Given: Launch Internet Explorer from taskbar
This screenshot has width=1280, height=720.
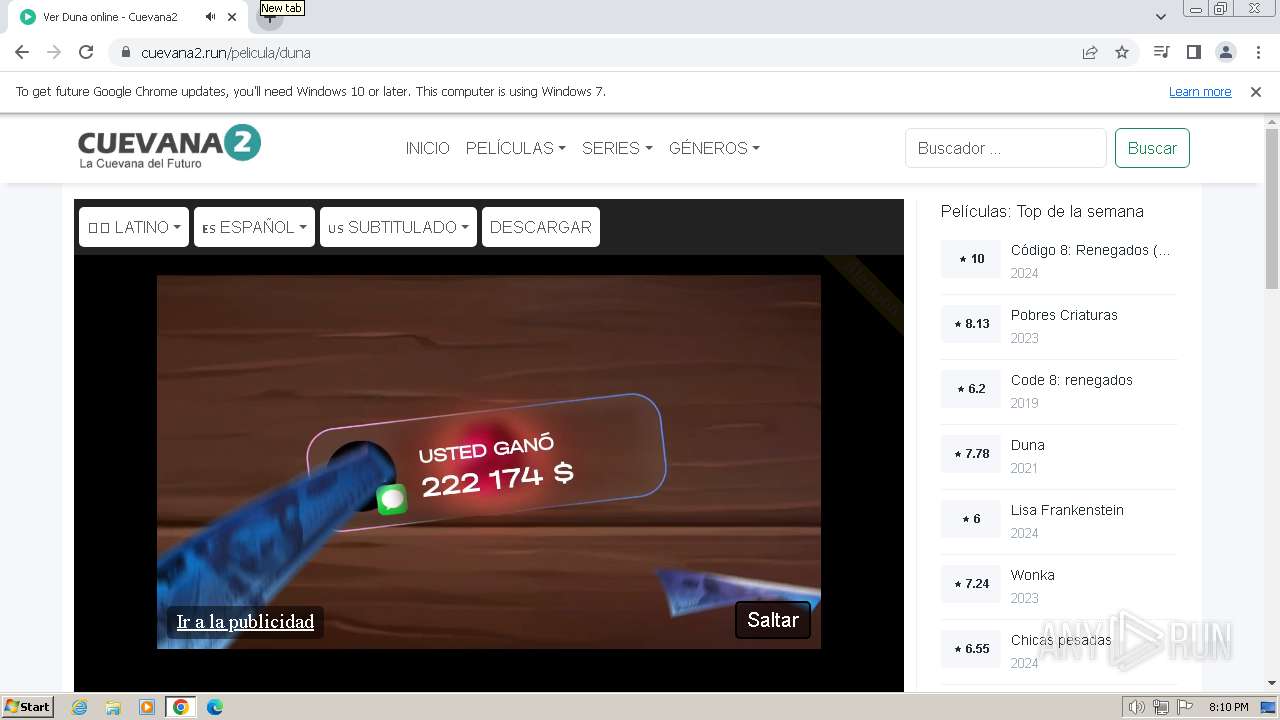Looking at the screenshot, I should (79, 707).
